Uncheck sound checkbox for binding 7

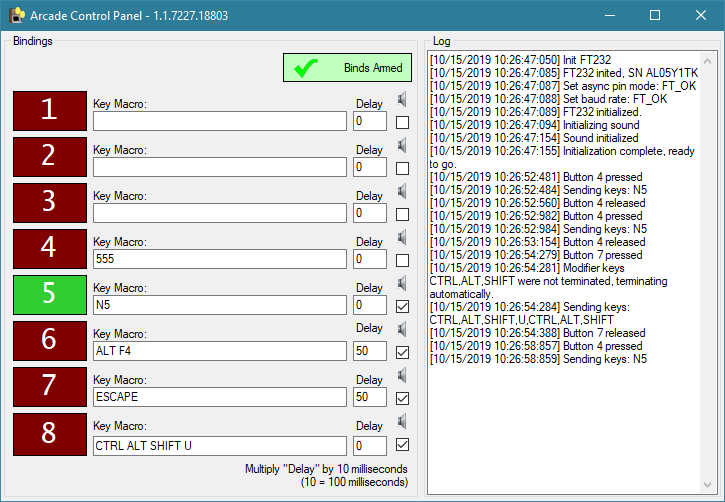coord(402,398)
